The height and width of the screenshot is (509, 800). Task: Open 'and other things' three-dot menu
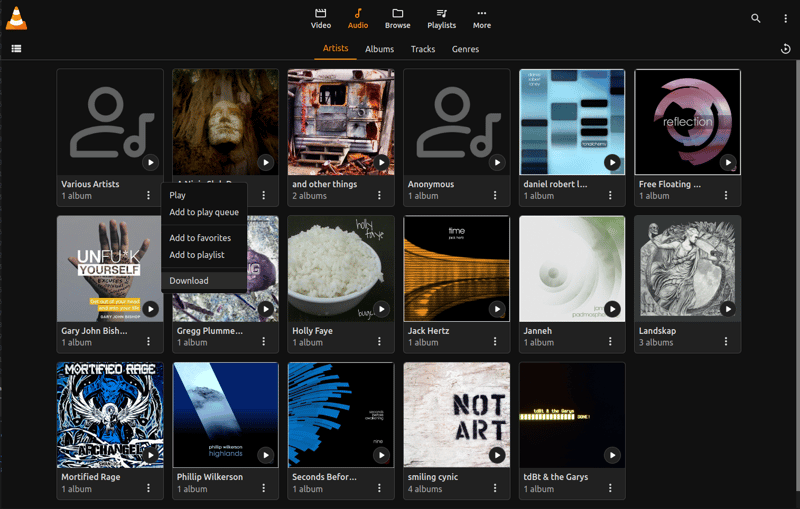point(379,195)
